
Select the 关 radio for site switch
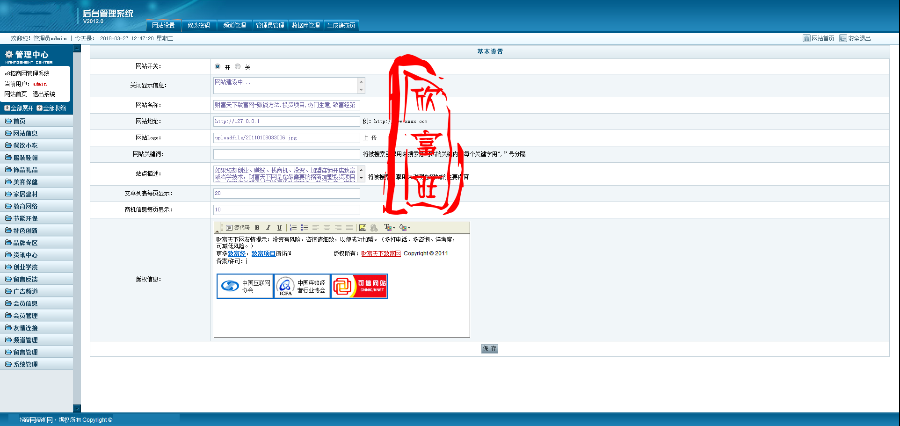pyautogui.click(x=239, y=67)
